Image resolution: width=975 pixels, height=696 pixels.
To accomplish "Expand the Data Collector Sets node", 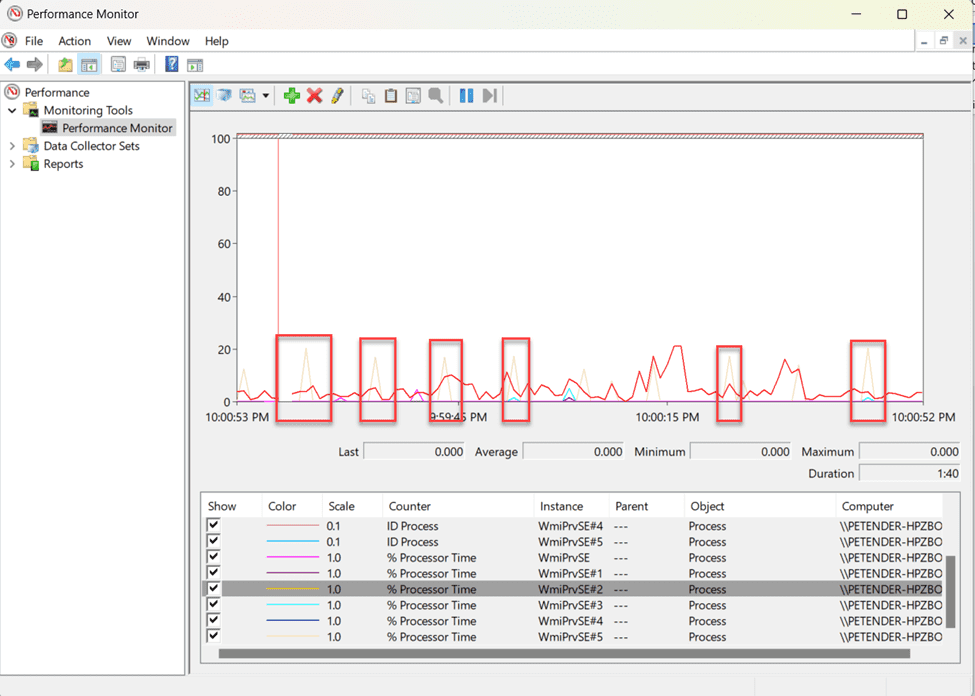I will pyautogui.click(x=13, y=145).
